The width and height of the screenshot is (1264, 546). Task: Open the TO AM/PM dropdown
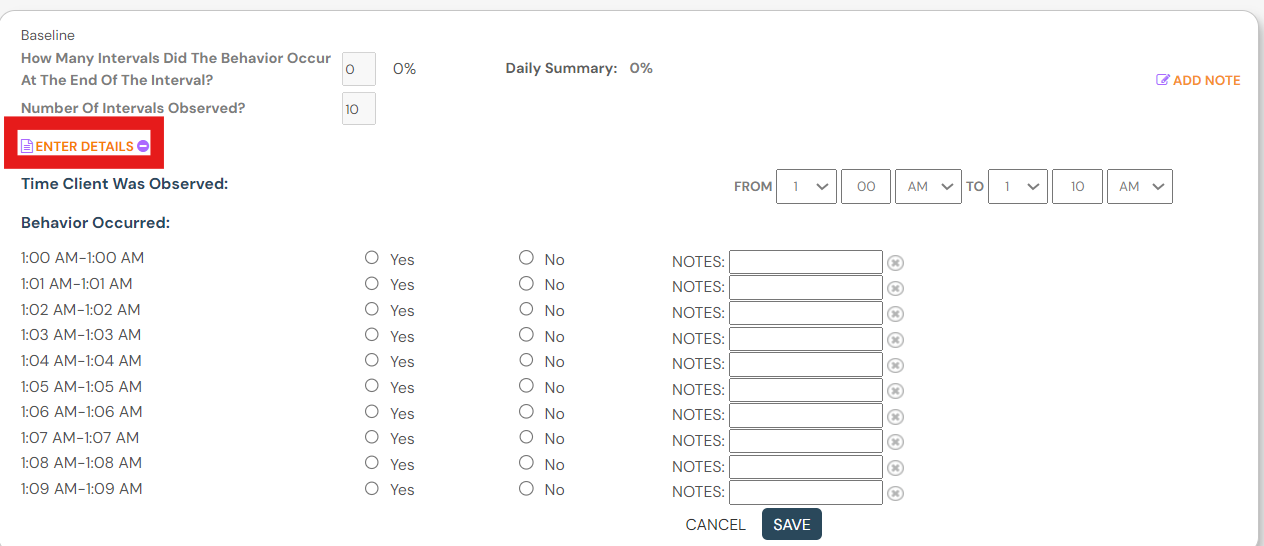pyautogui.click(x=1139, y=187)
